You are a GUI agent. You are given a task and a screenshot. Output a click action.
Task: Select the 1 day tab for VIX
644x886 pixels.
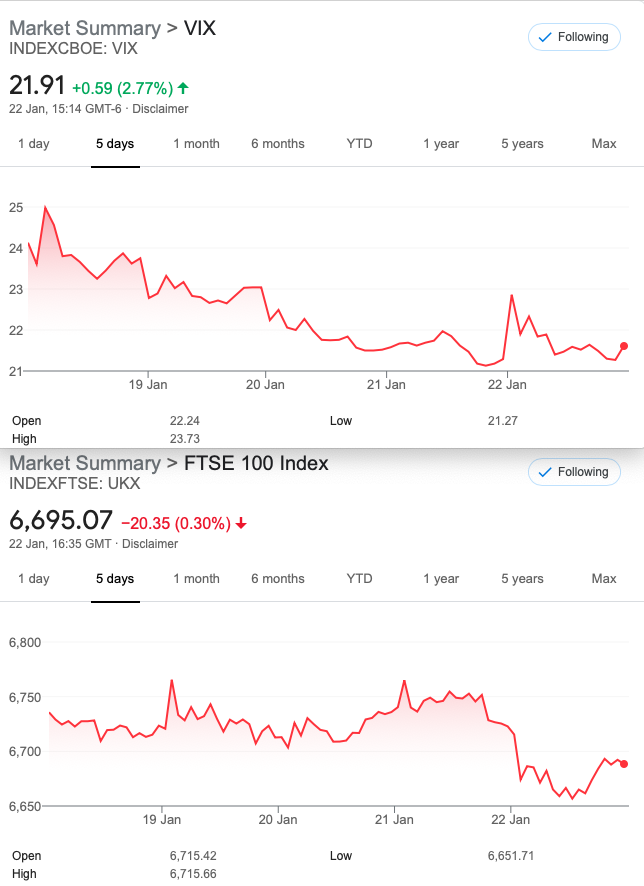[34, 144]
